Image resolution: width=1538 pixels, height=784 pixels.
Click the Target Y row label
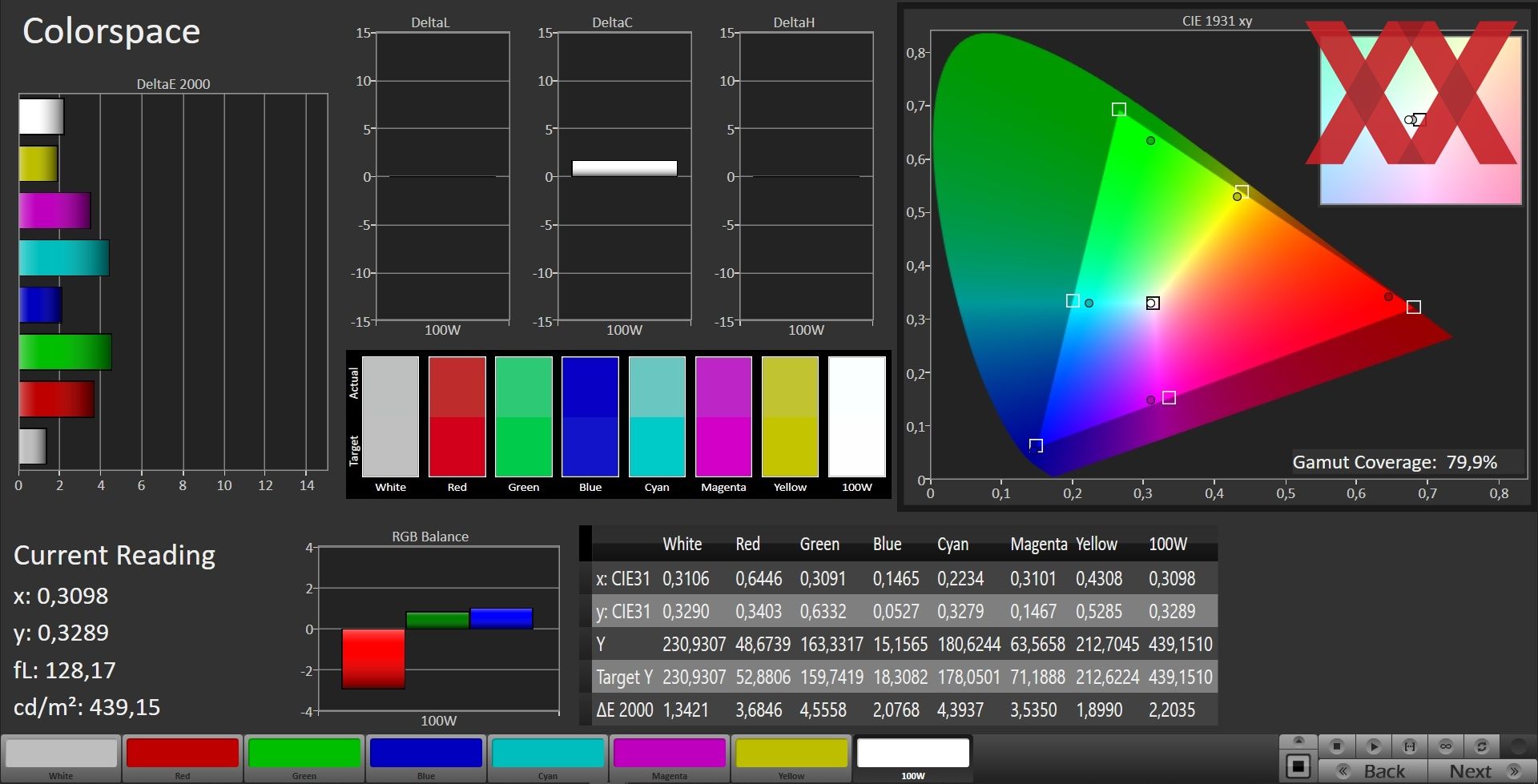624,677
